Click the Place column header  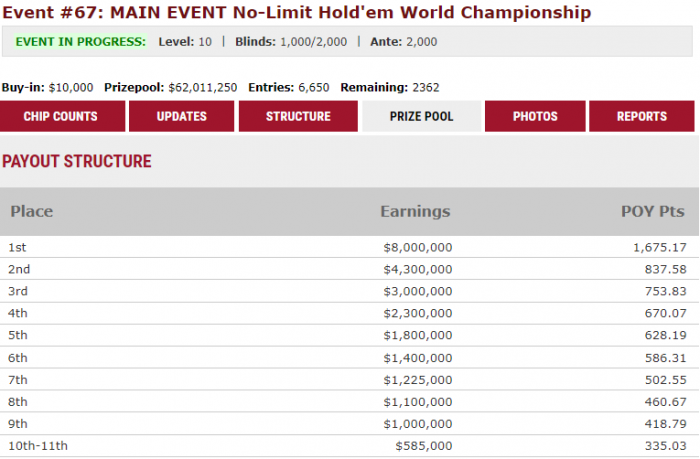32,211
